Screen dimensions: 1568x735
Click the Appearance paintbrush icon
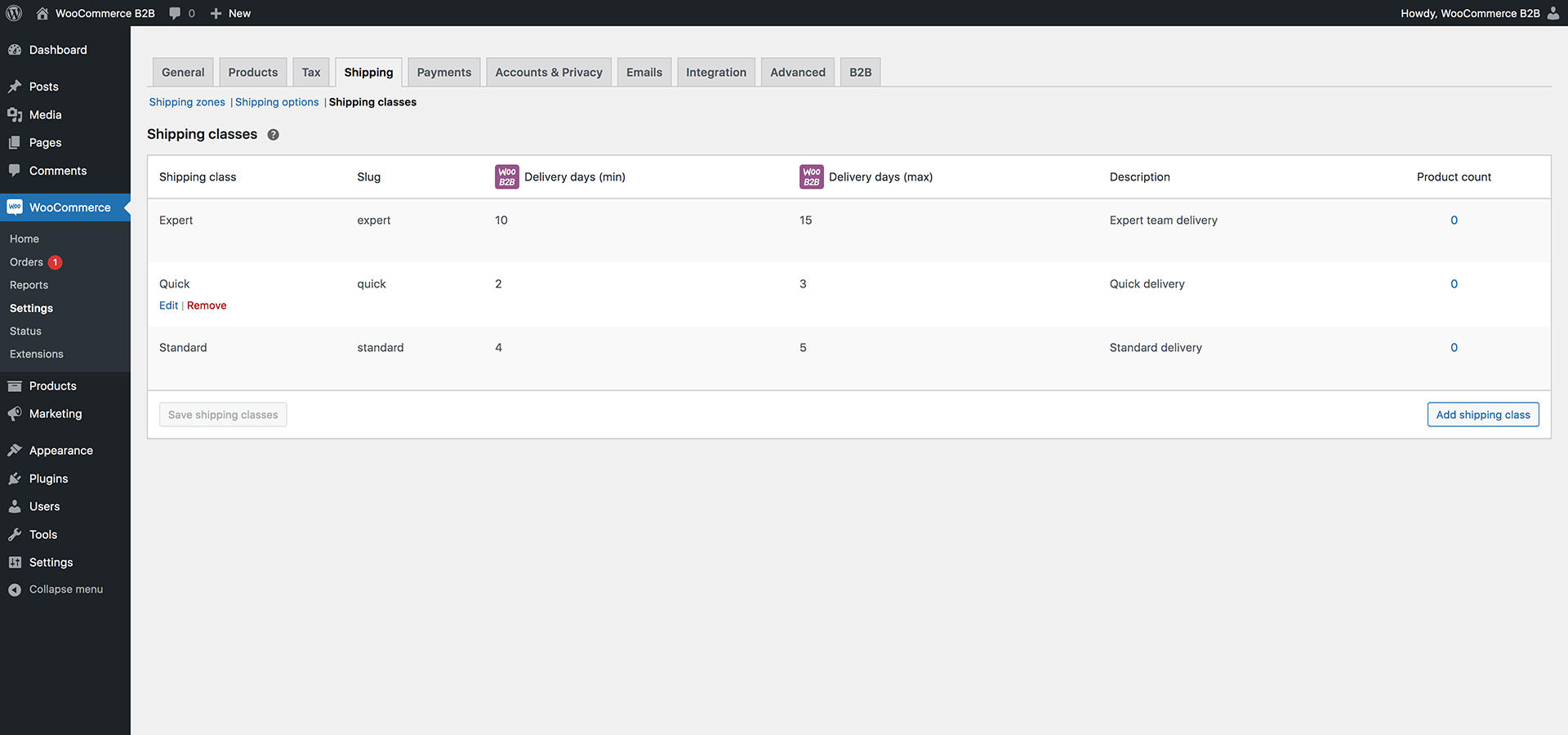pos(15,451)
